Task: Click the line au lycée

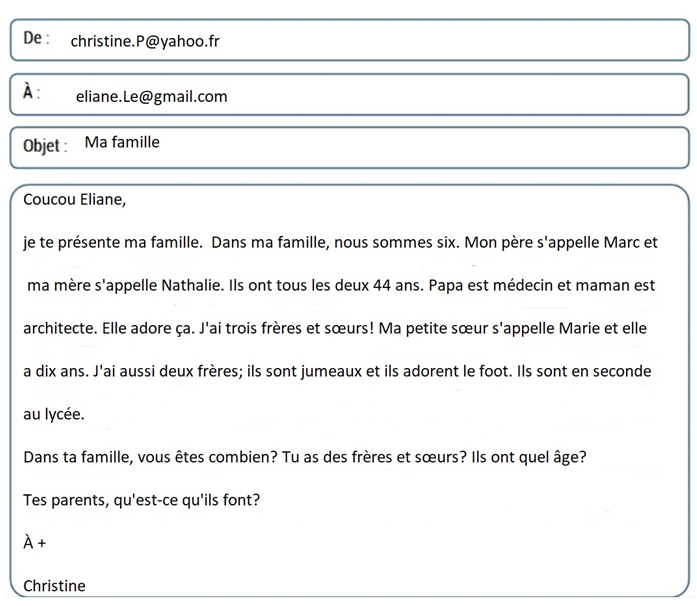Action: pos(54,415)
